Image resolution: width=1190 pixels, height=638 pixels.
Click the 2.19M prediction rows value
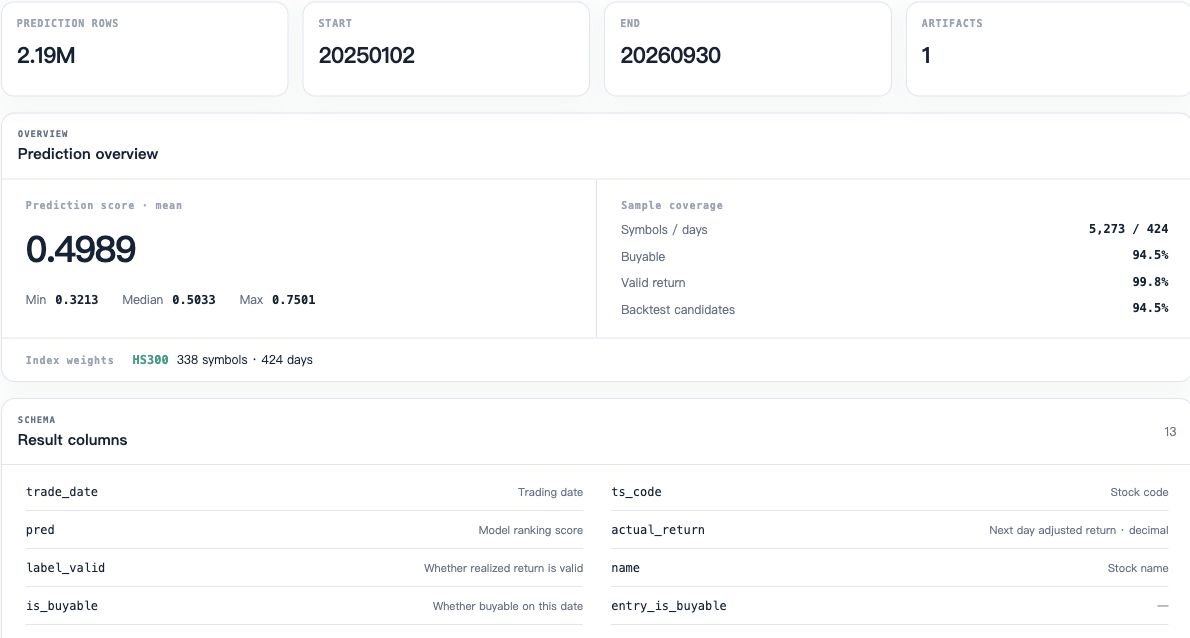[x=46, y=55]
